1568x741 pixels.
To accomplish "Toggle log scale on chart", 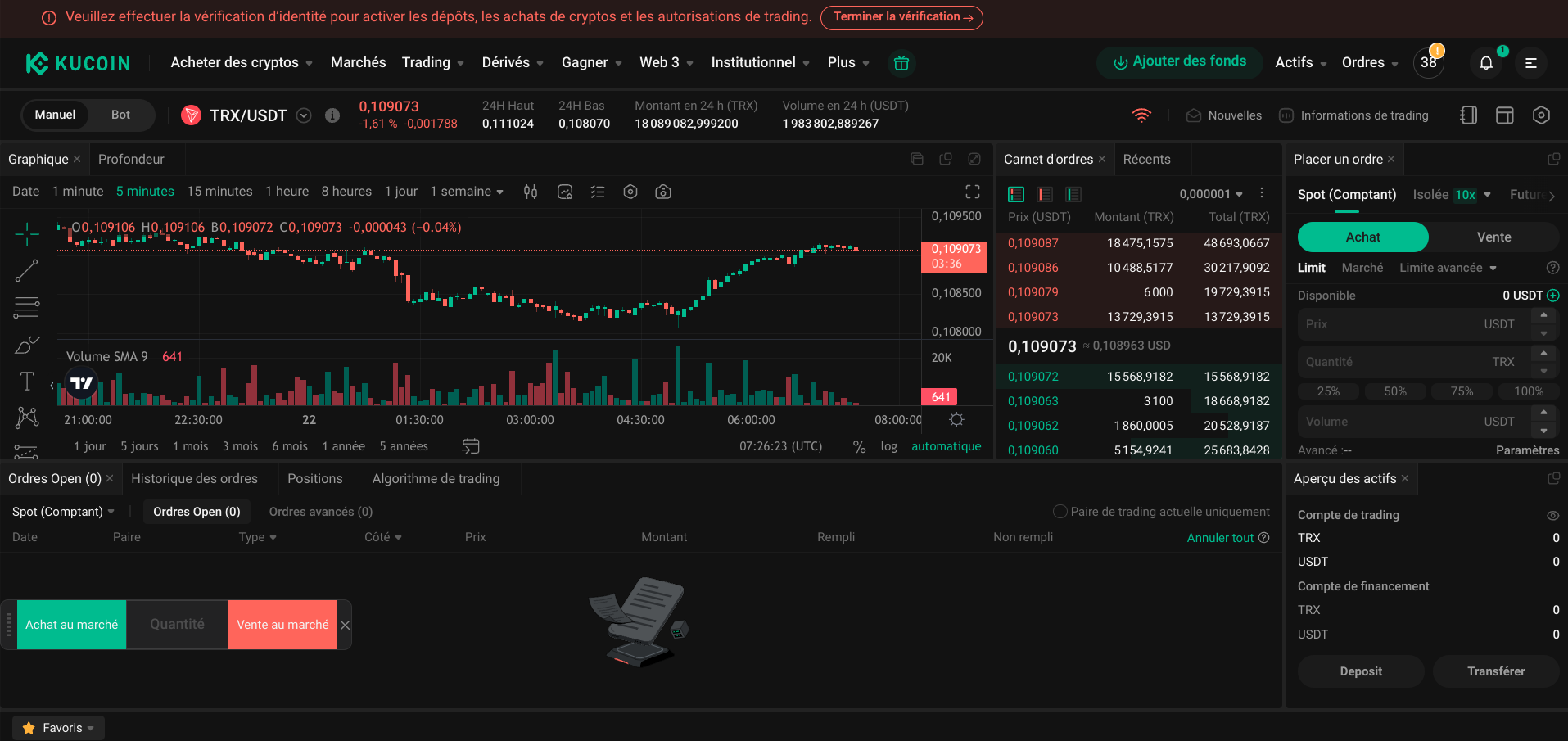I will point(889,446).
